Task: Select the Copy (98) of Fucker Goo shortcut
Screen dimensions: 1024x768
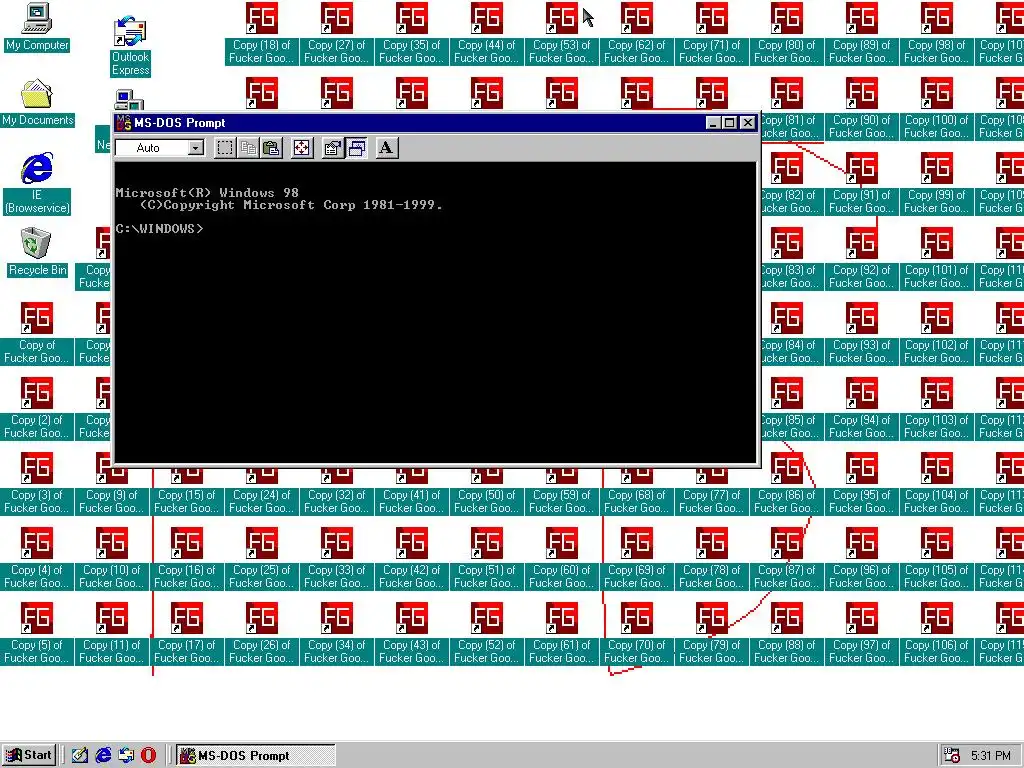Action: click(x=936, y=33)
